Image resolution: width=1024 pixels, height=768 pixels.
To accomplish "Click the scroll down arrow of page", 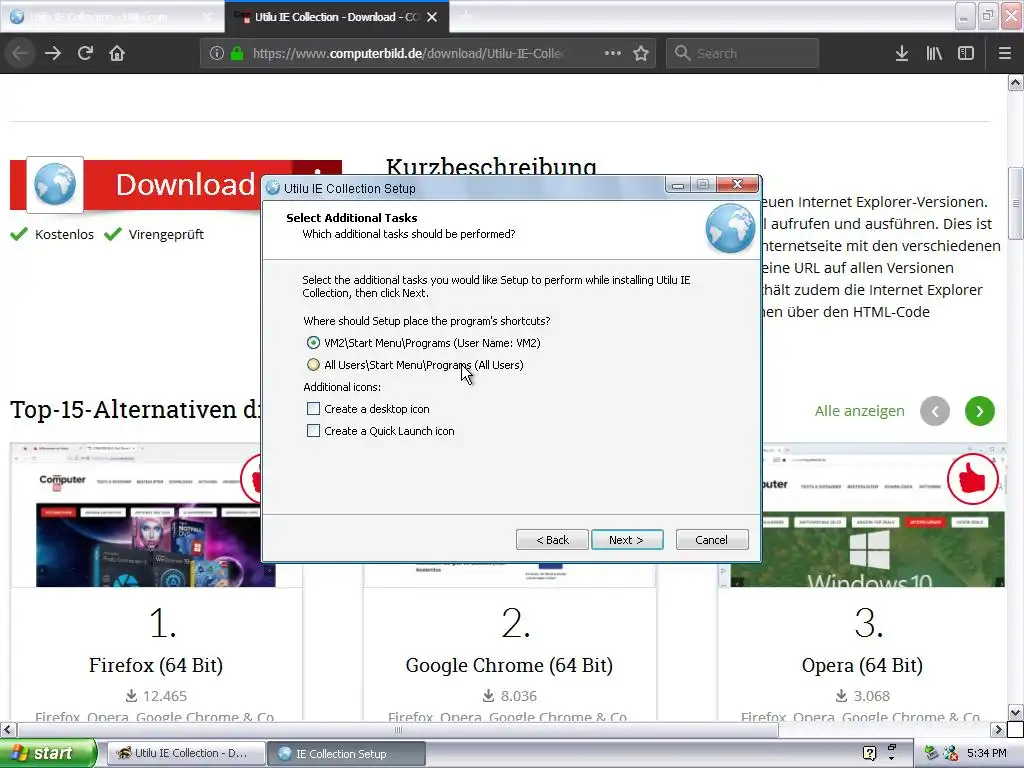I will [x=1016, y=712].
